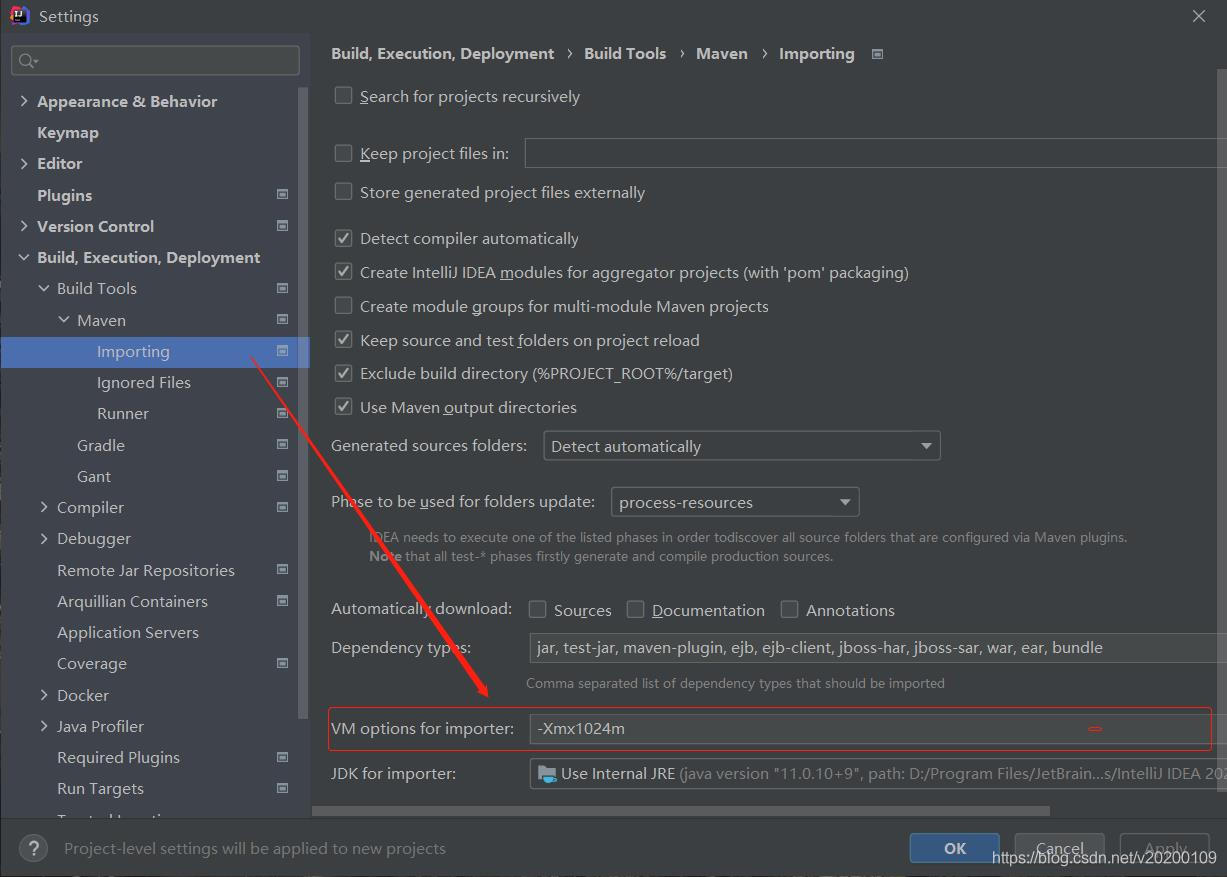Collapse Build, Execution, Deployment section
The image size is (1227, 877).
click(x=24, y=257)
